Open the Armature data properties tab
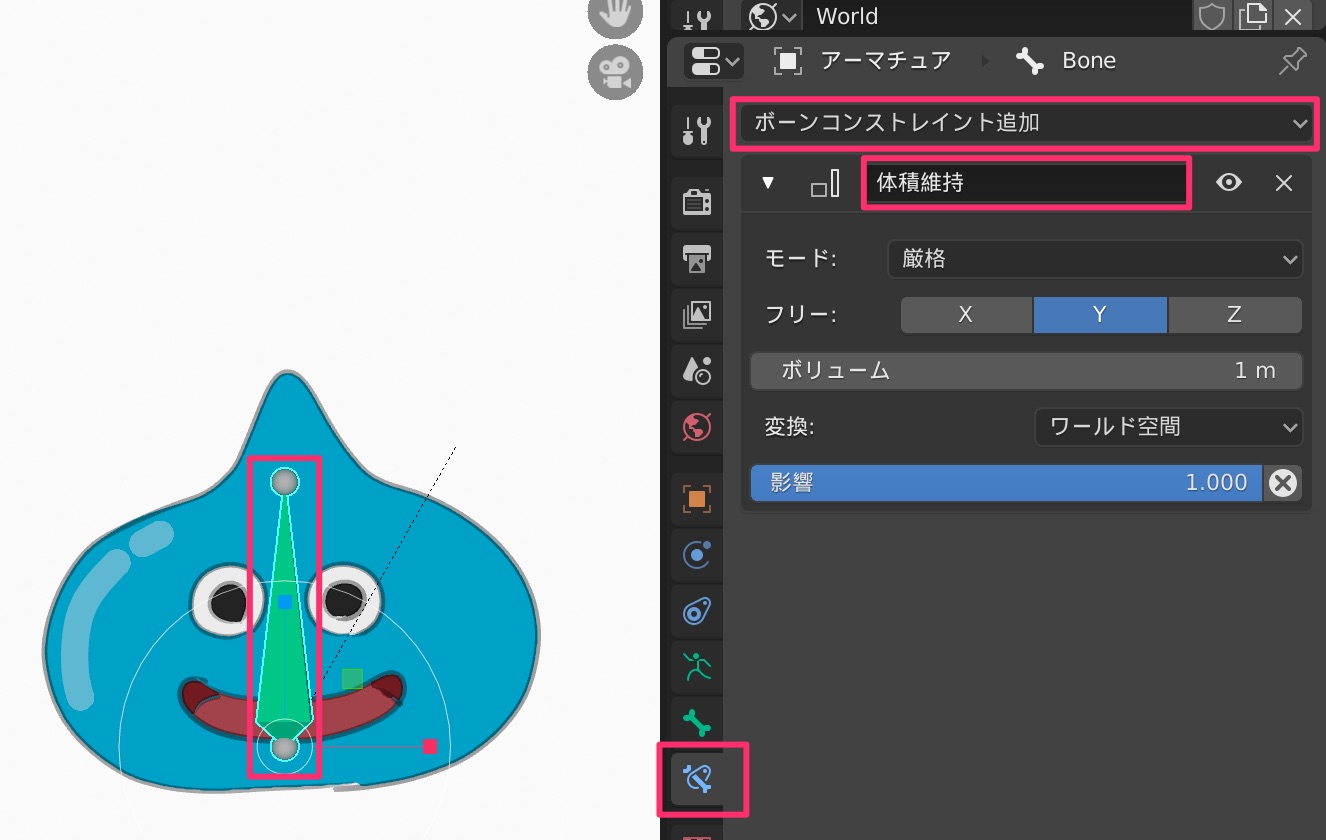This screenshot has height=840, width=1326. 697,667
